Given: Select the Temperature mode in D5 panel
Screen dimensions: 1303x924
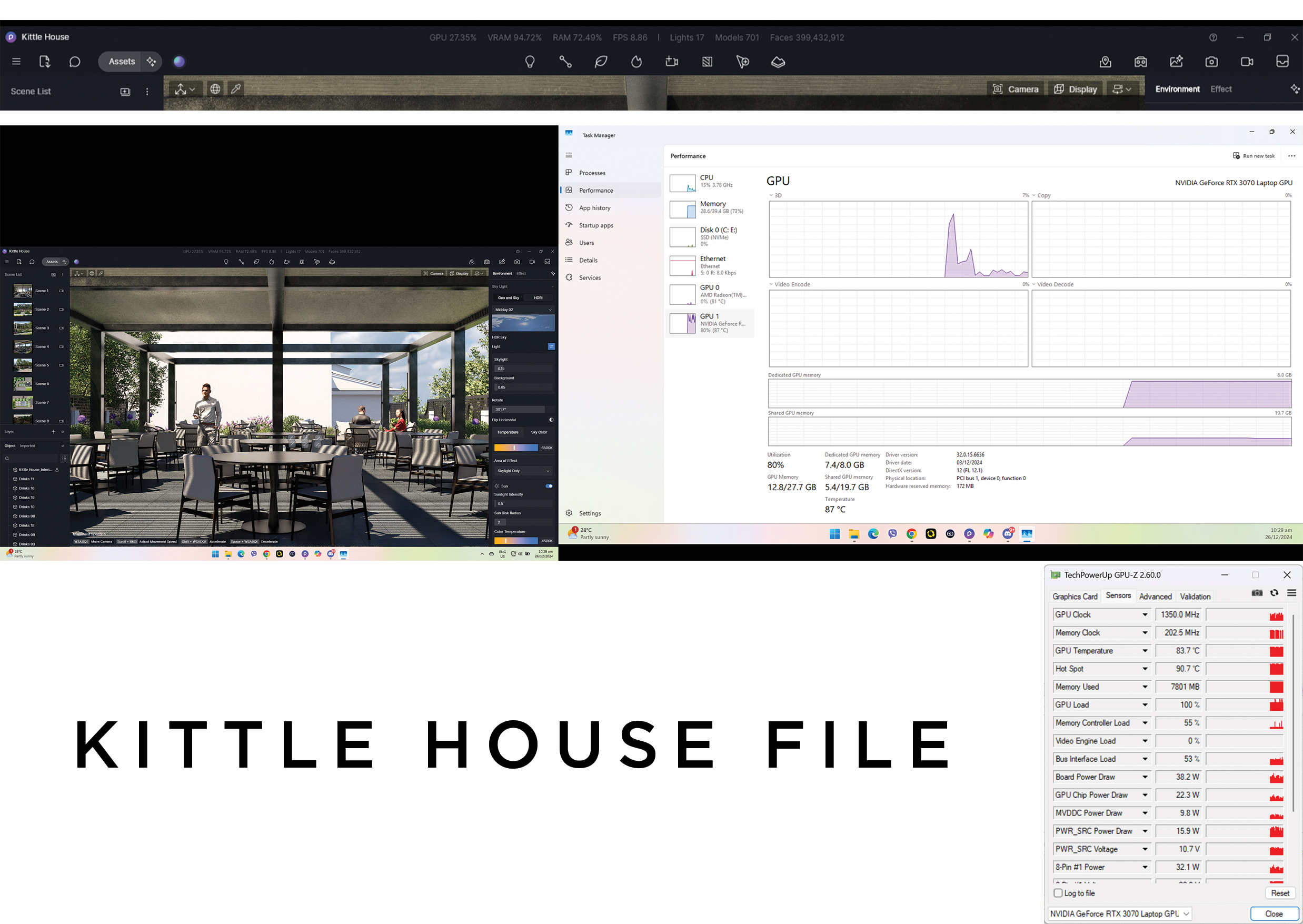Looking at the screenshot, I should [x=508, y=432].
